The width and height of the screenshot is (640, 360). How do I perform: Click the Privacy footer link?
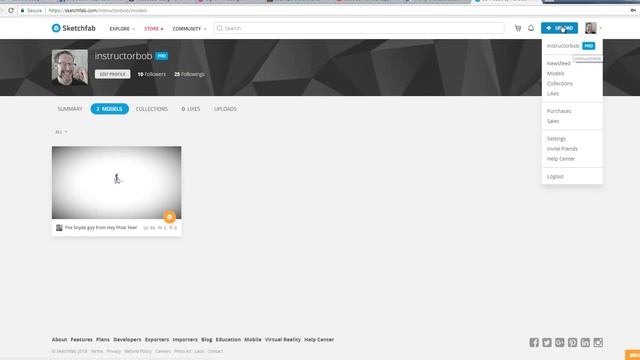(x=114, y=351)
